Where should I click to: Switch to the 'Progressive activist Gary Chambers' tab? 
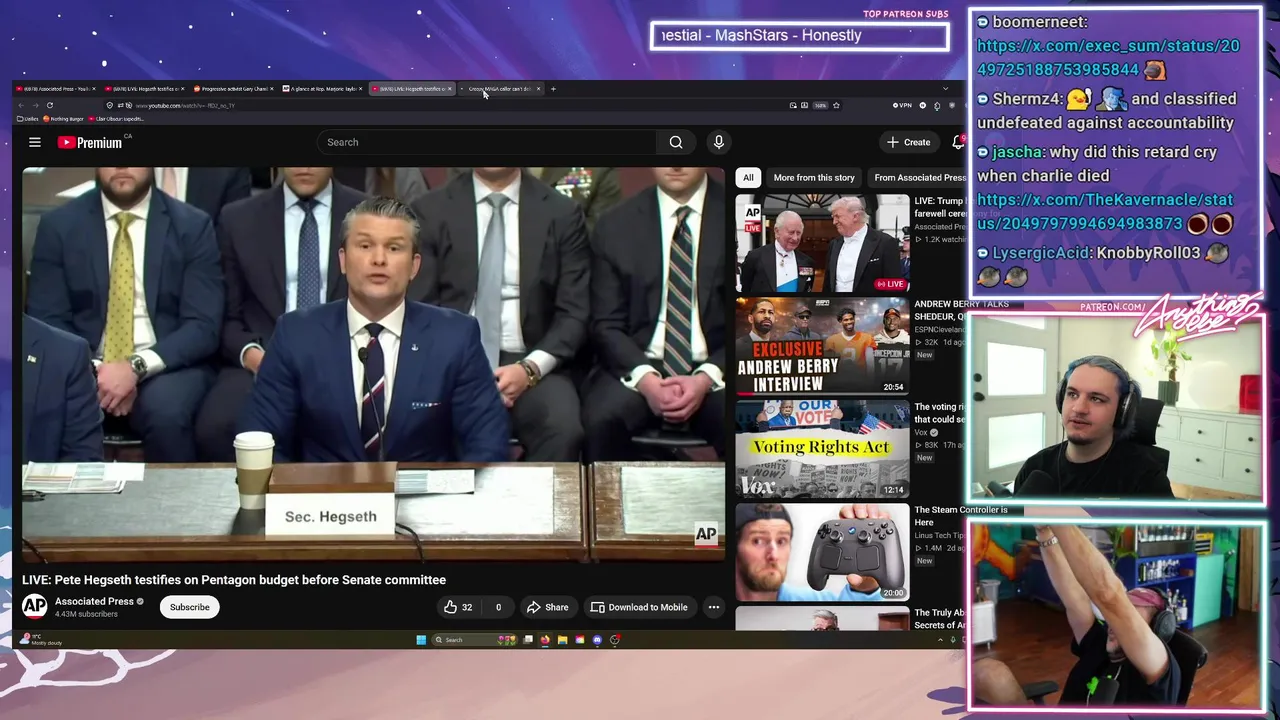pos(233,89)
